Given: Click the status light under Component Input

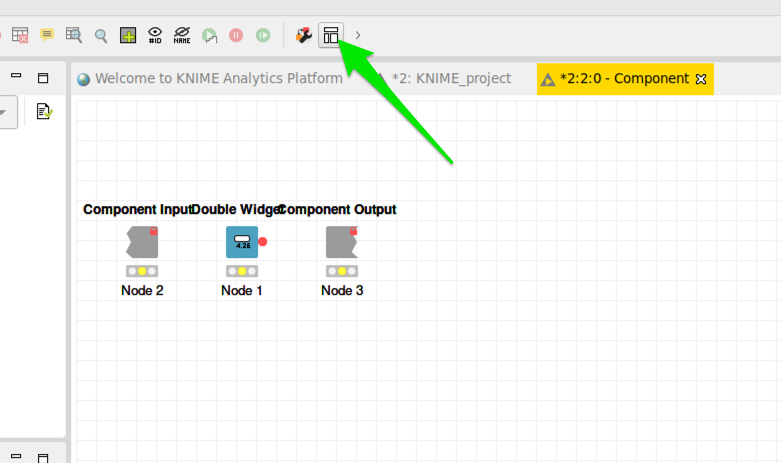Looking at the screenshot, I should click(x=142, y=271).
